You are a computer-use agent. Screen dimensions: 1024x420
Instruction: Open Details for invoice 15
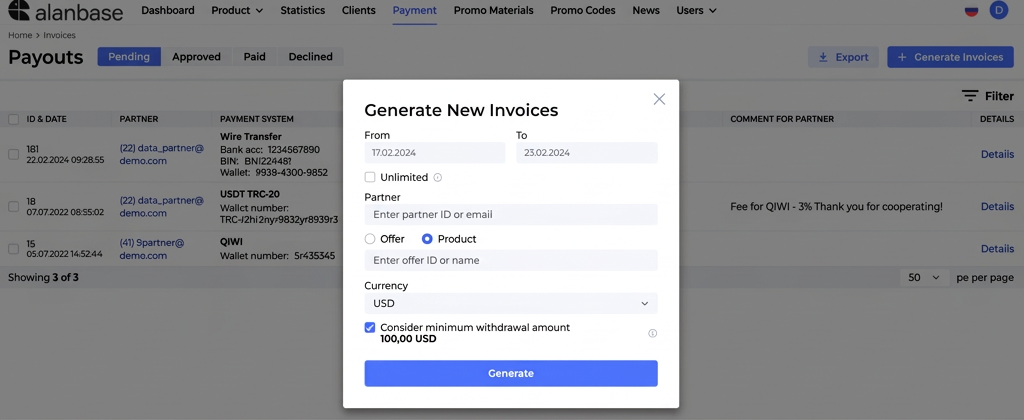(x=997, y=249)
